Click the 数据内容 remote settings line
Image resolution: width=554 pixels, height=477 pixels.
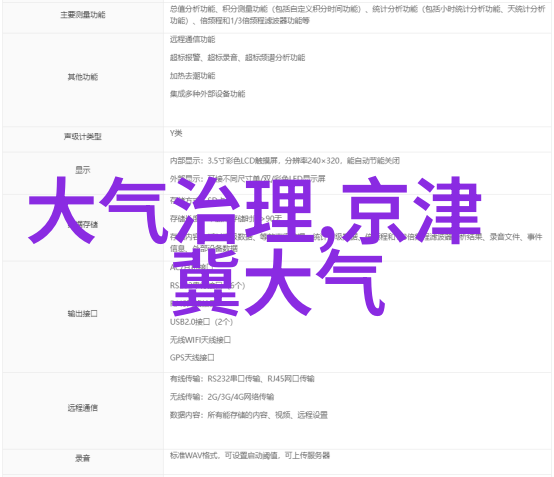tap(249, 415)
